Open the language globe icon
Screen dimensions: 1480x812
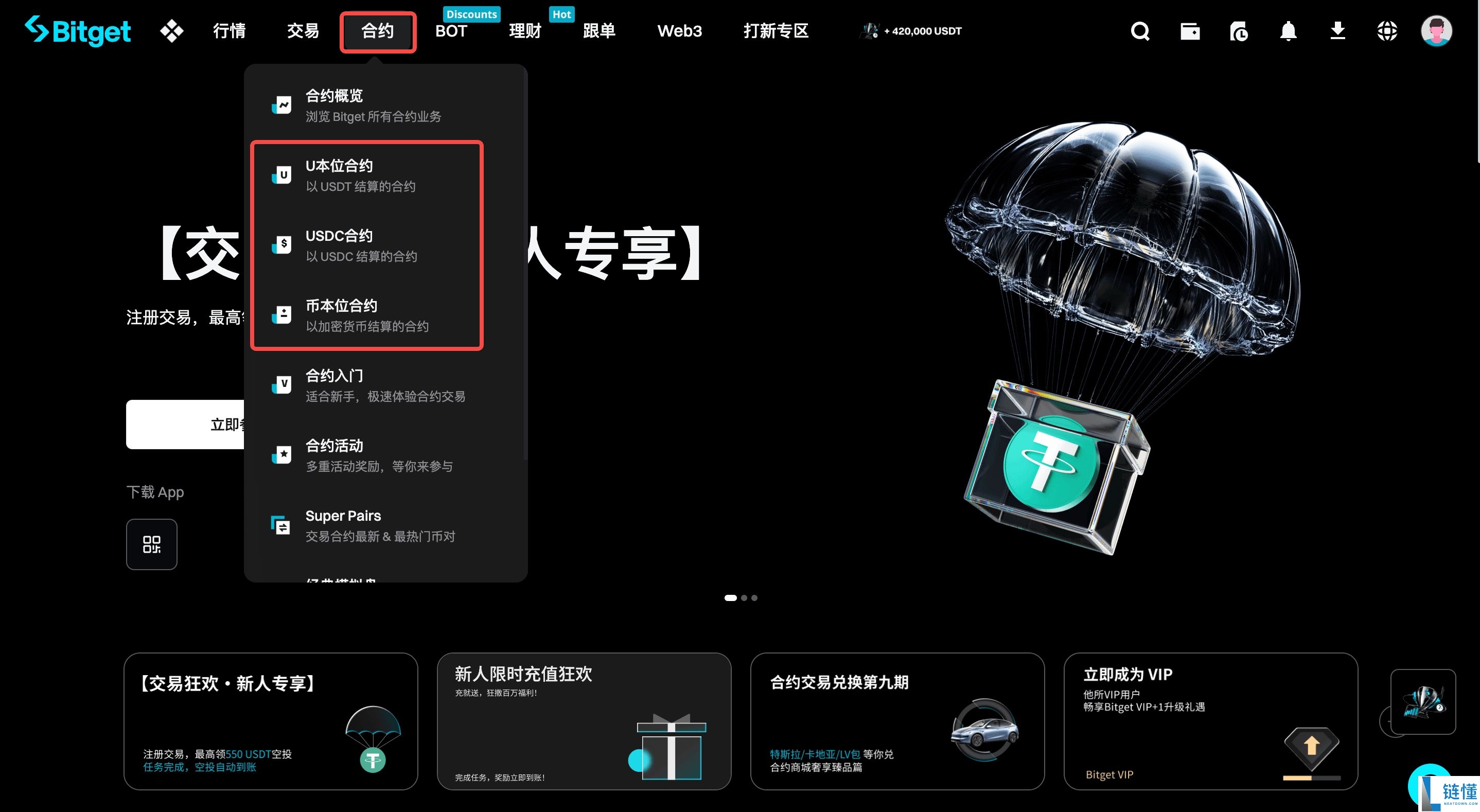[1387, 31]
